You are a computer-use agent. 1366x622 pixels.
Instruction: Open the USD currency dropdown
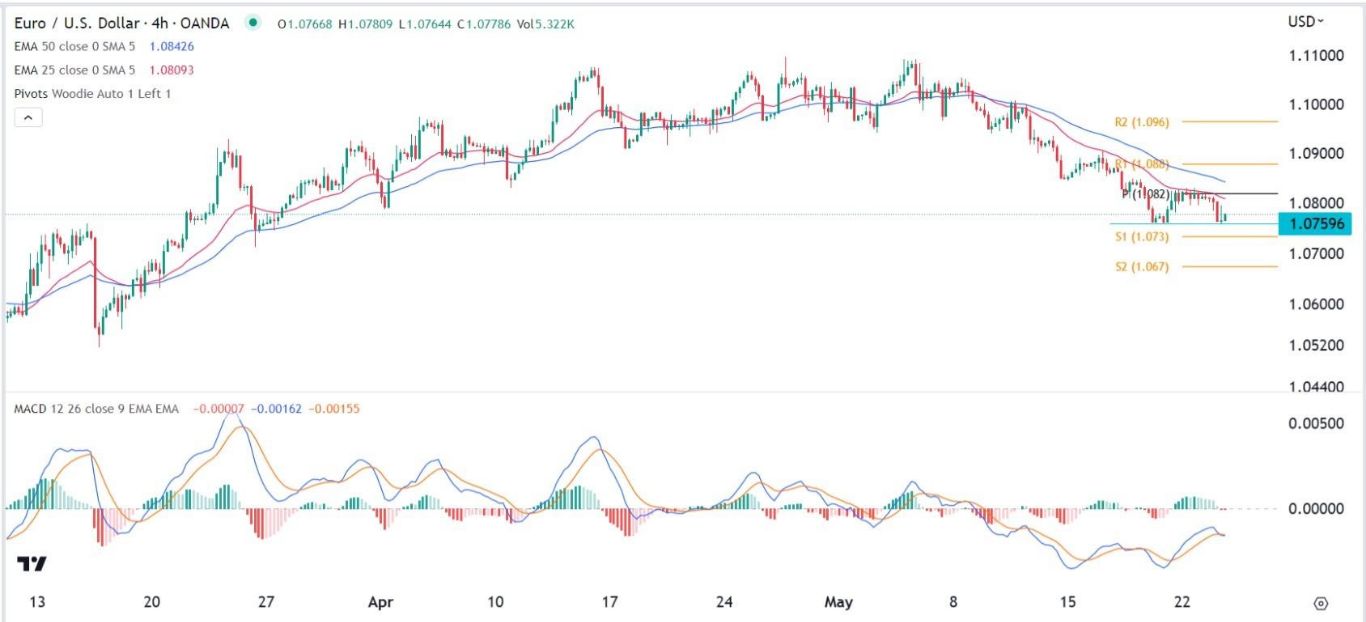(x=1306, y=21)
